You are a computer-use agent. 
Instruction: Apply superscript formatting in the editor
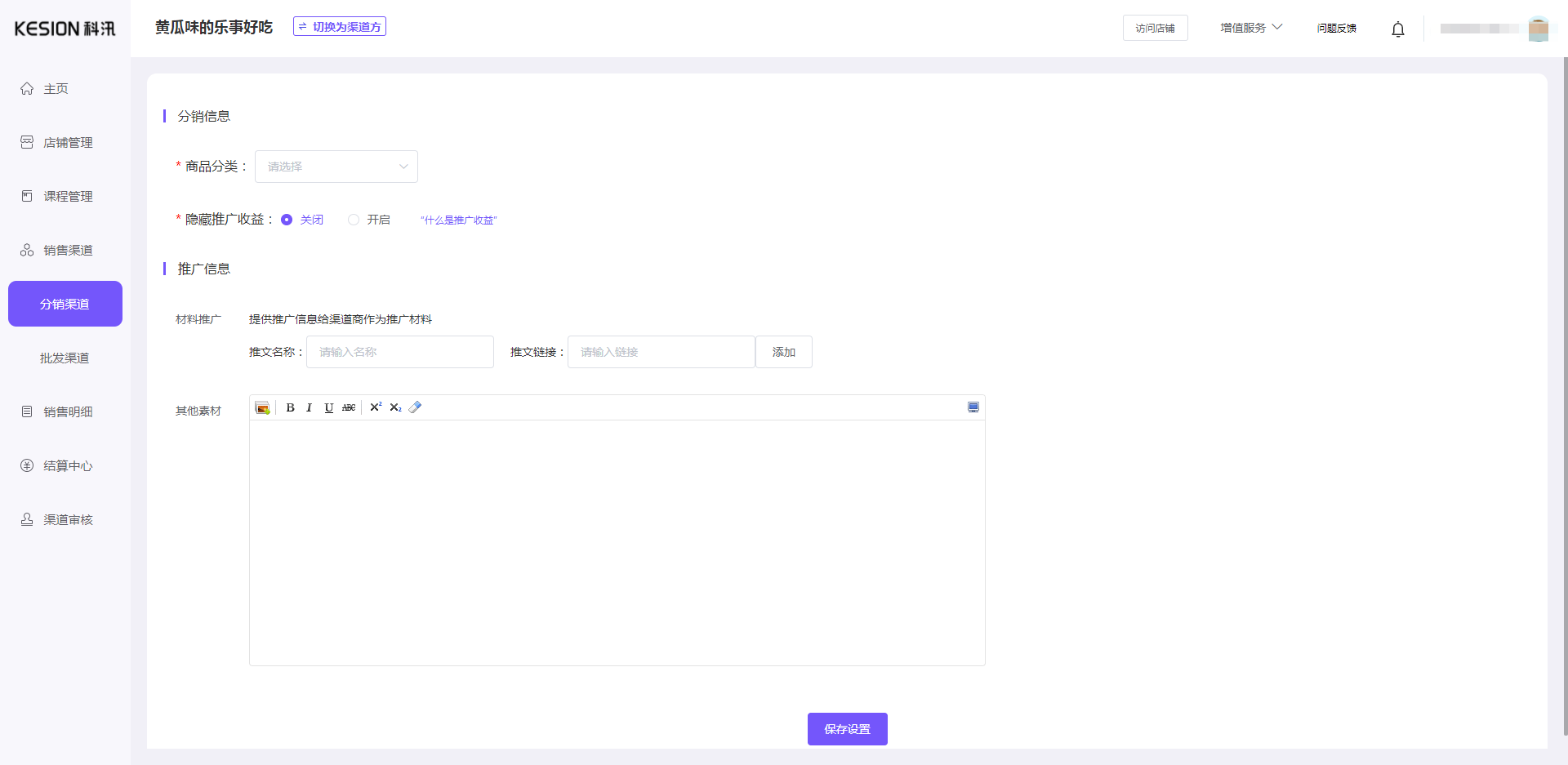[x=376, y=407]
